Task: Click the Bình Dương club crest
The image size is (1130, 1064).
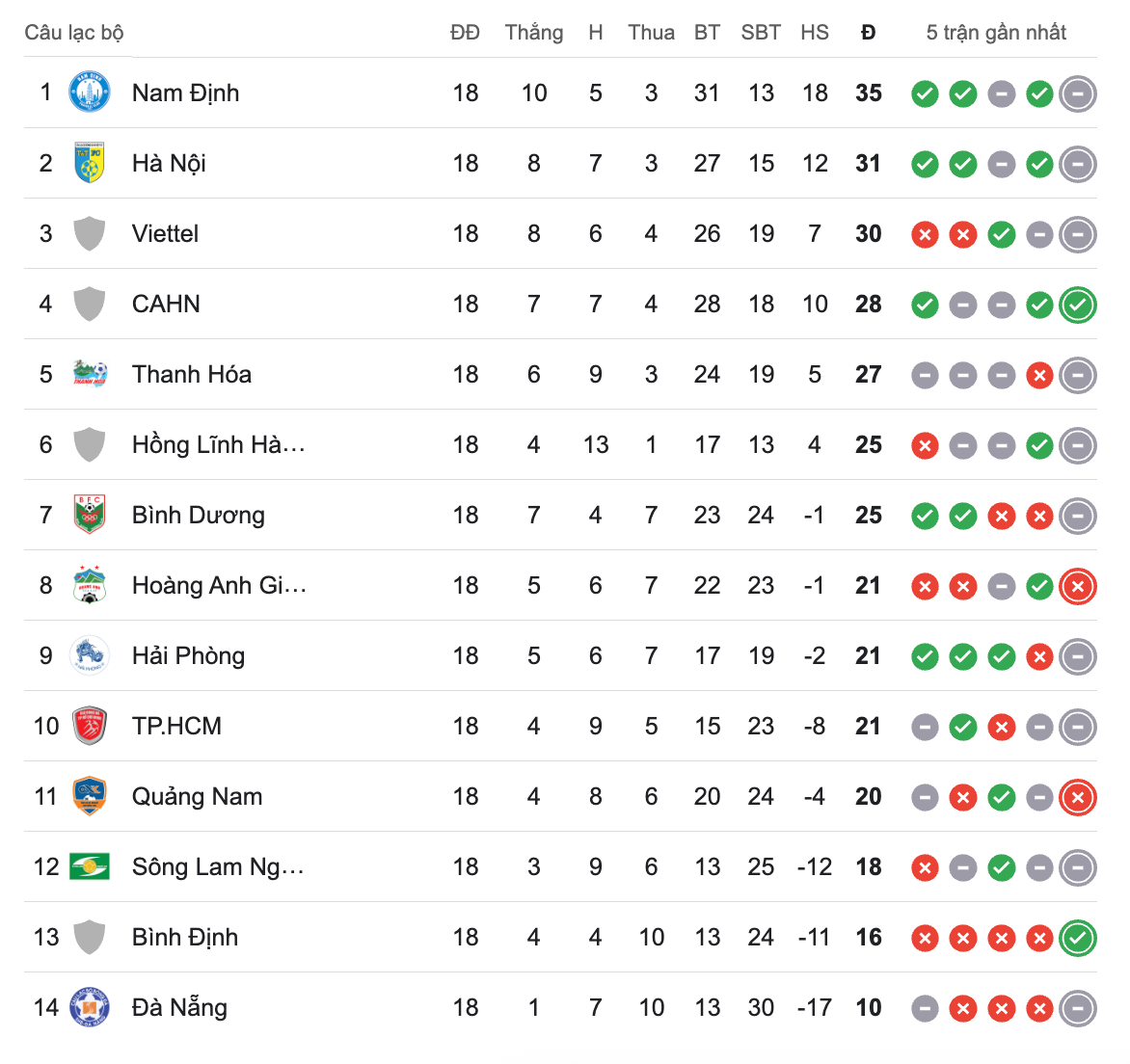Action: [90, 515]
